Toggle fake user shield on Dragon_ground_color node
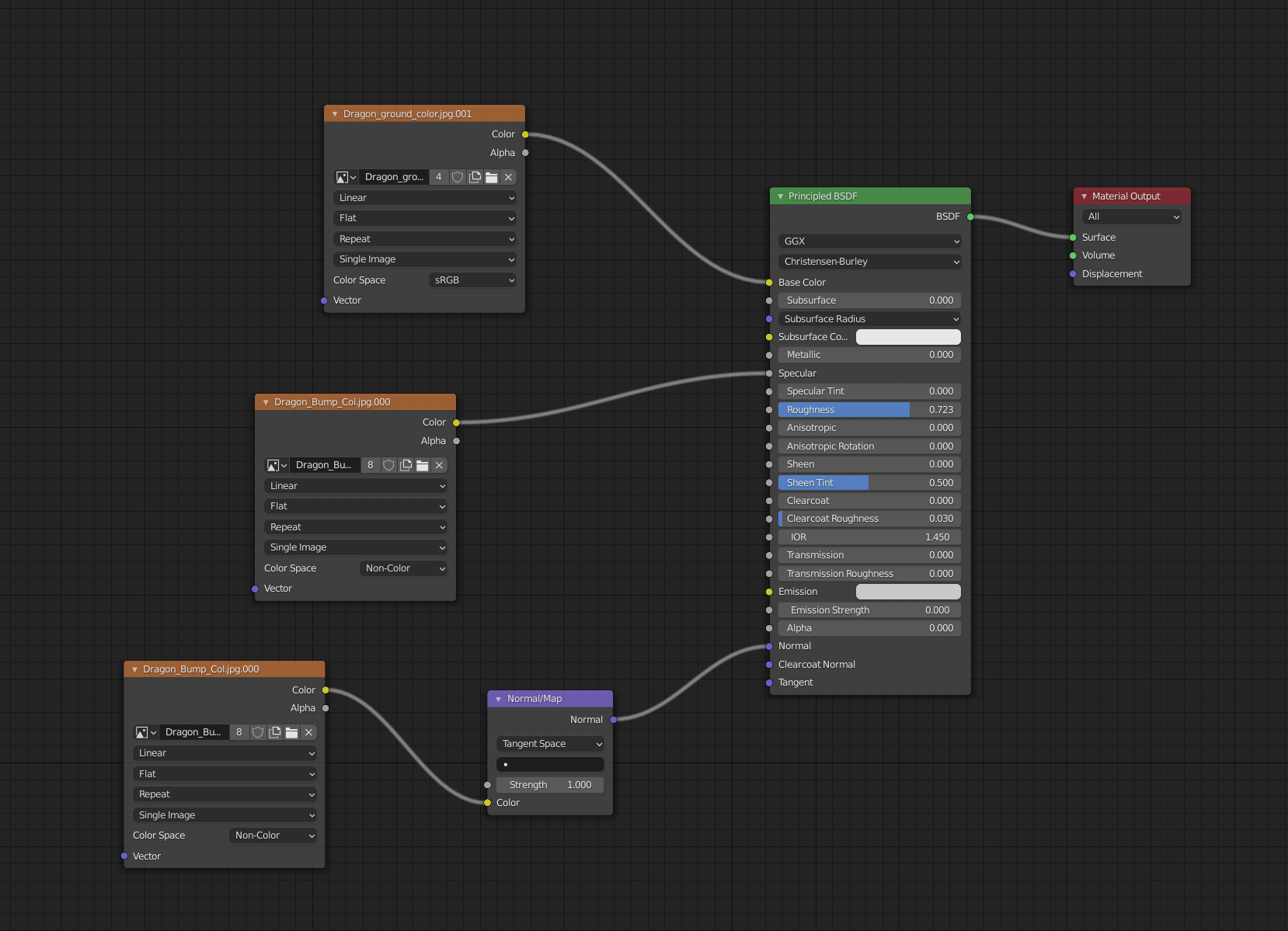This screenshot has width=1288, height=931. (x=458, y=177)
